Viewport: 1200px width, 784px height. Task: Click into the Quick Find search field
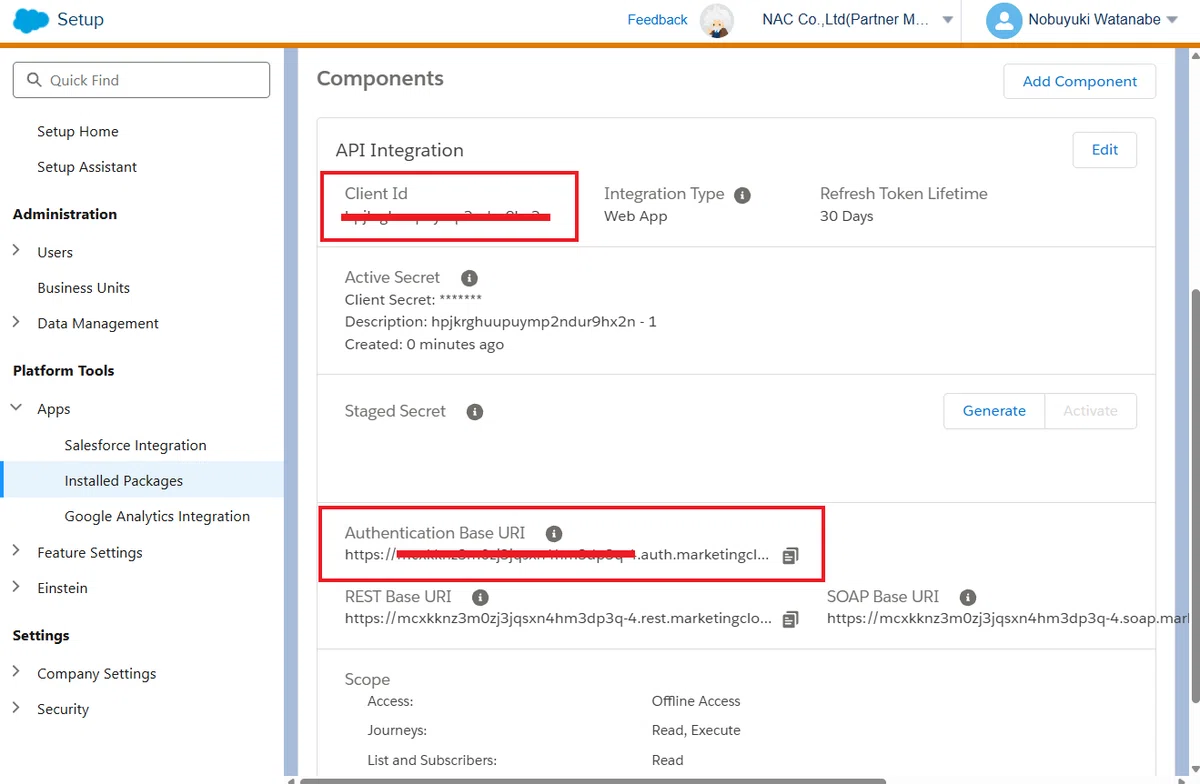point(141,80)
